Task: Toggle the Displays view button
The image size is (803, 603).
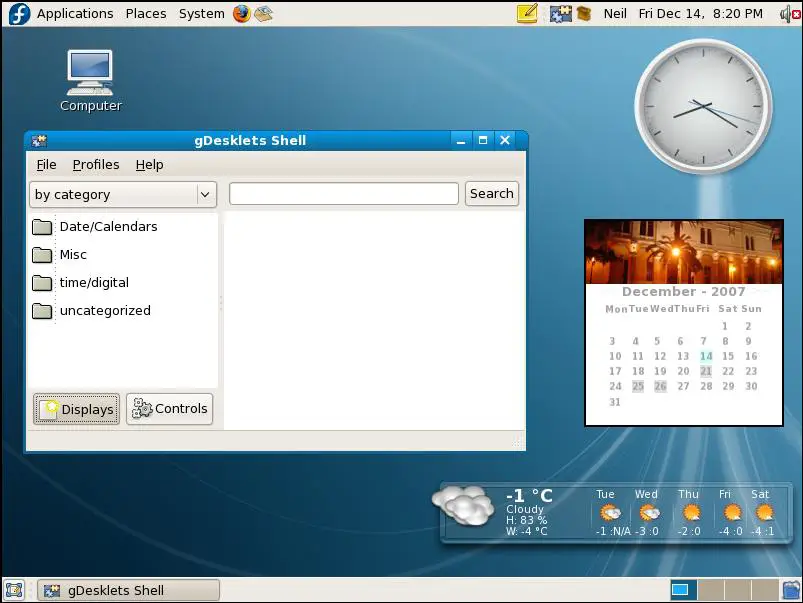Action: pos(76,409)
